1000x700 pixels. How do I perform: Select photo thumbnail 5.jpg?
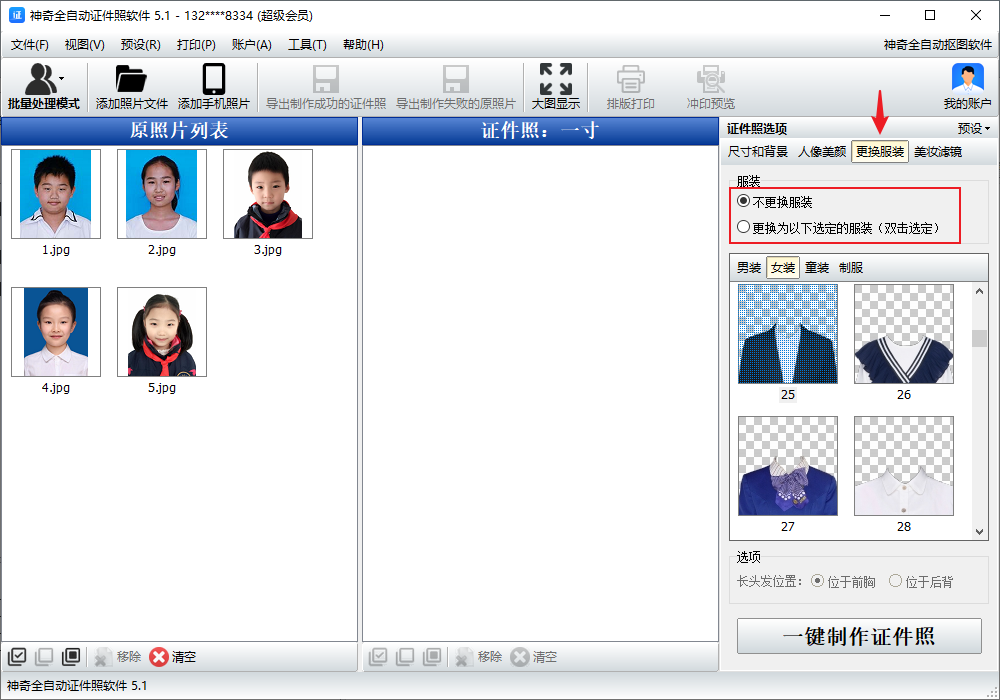[162, 332]
